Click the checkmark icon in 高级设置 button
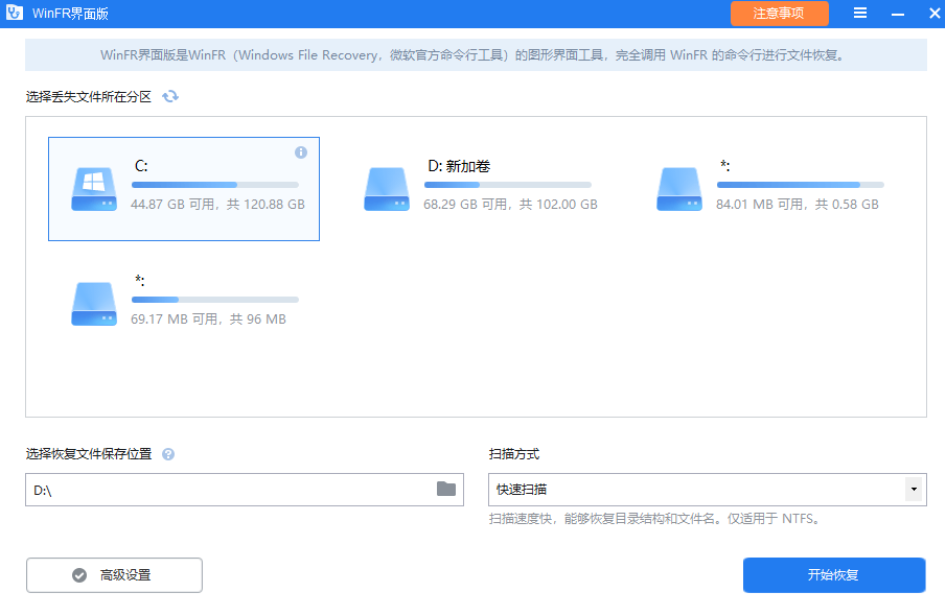Viewport: 945px width, 614px height. pos(80,575)
